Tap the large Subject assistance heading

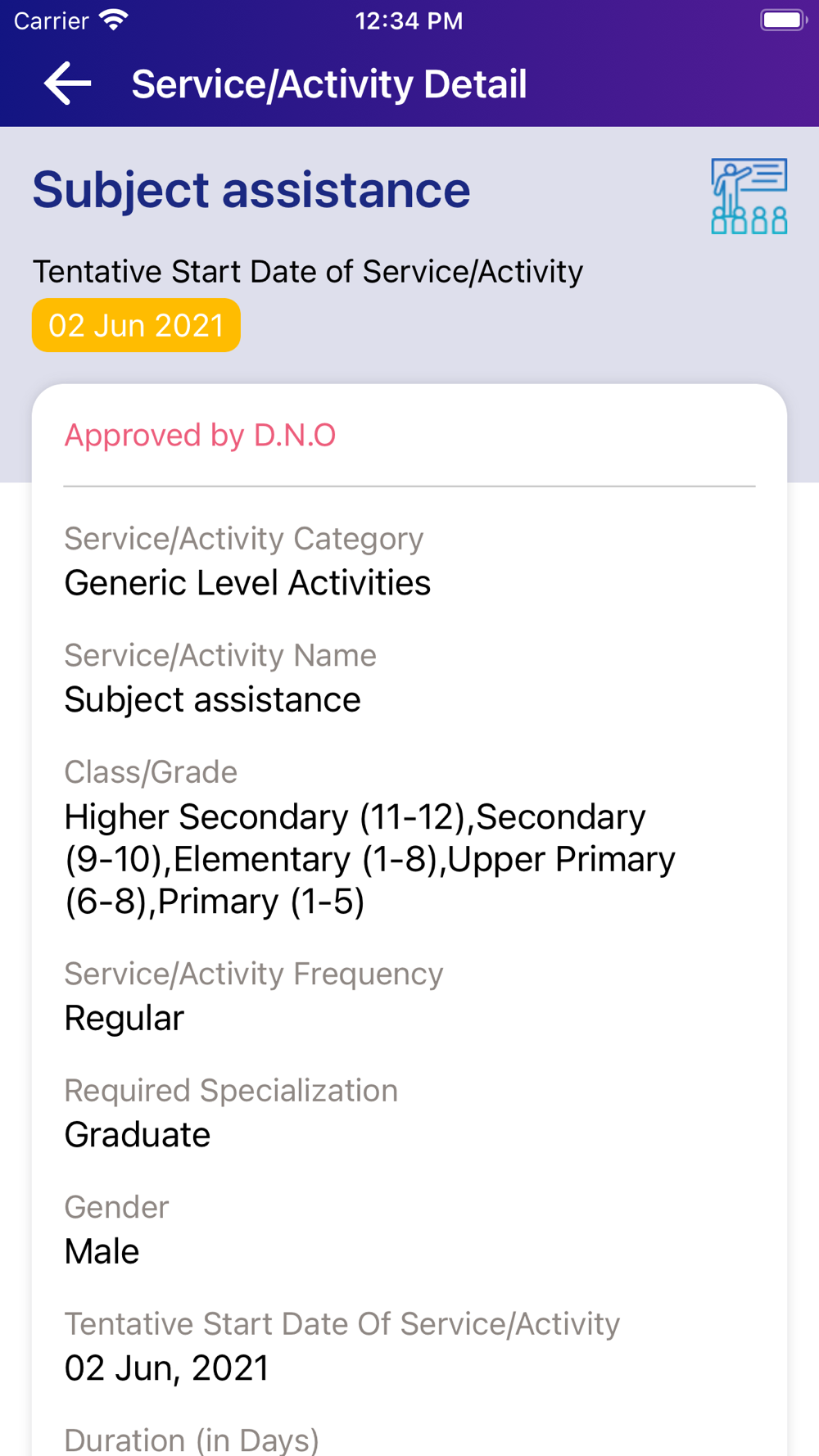251,190
